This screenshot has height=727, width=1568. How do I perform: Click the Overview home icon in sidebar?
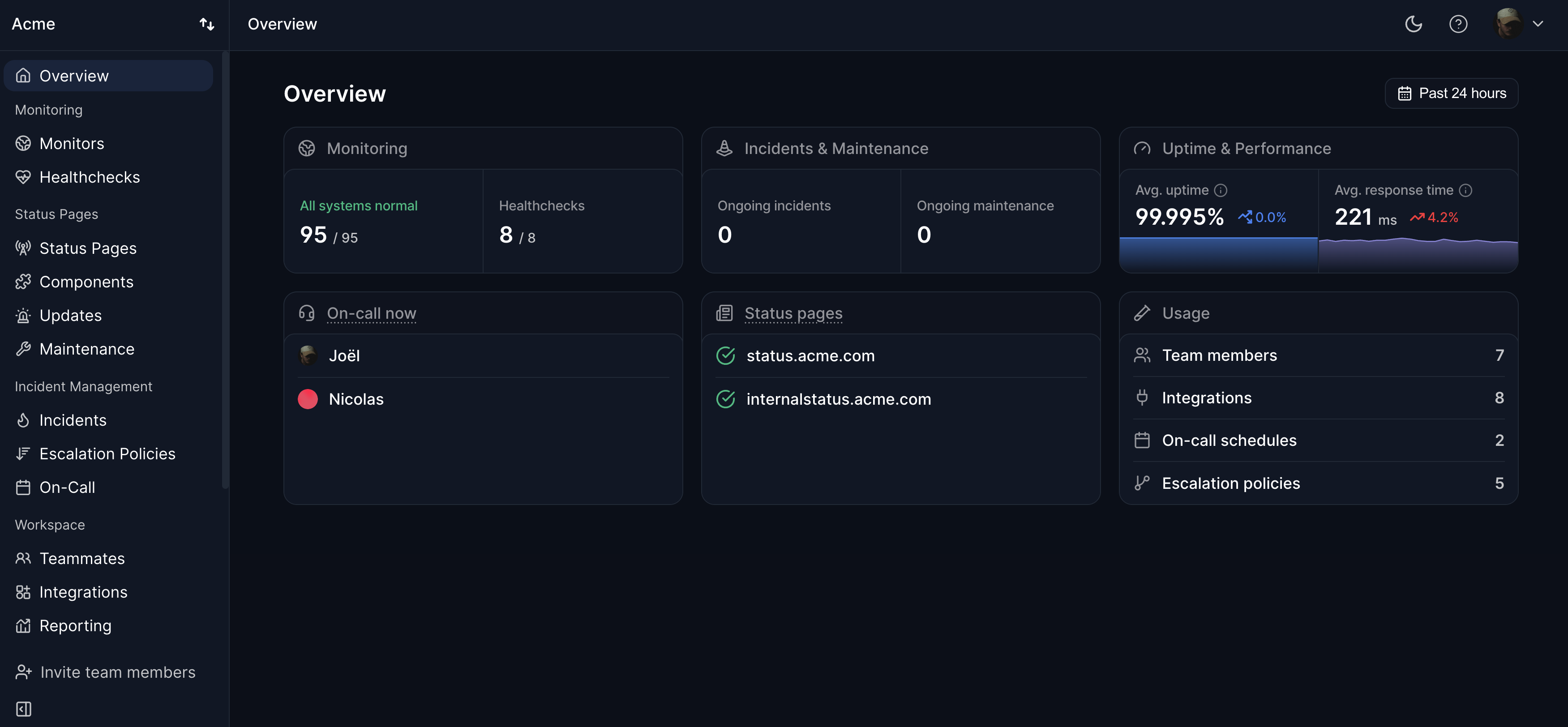coord(23,76)
